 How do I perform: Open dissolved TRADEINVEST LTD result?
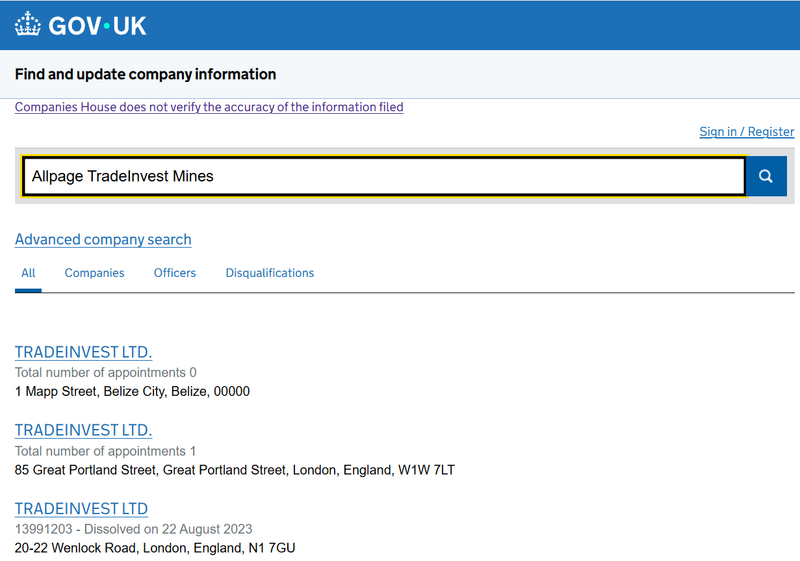pos(81,508)
